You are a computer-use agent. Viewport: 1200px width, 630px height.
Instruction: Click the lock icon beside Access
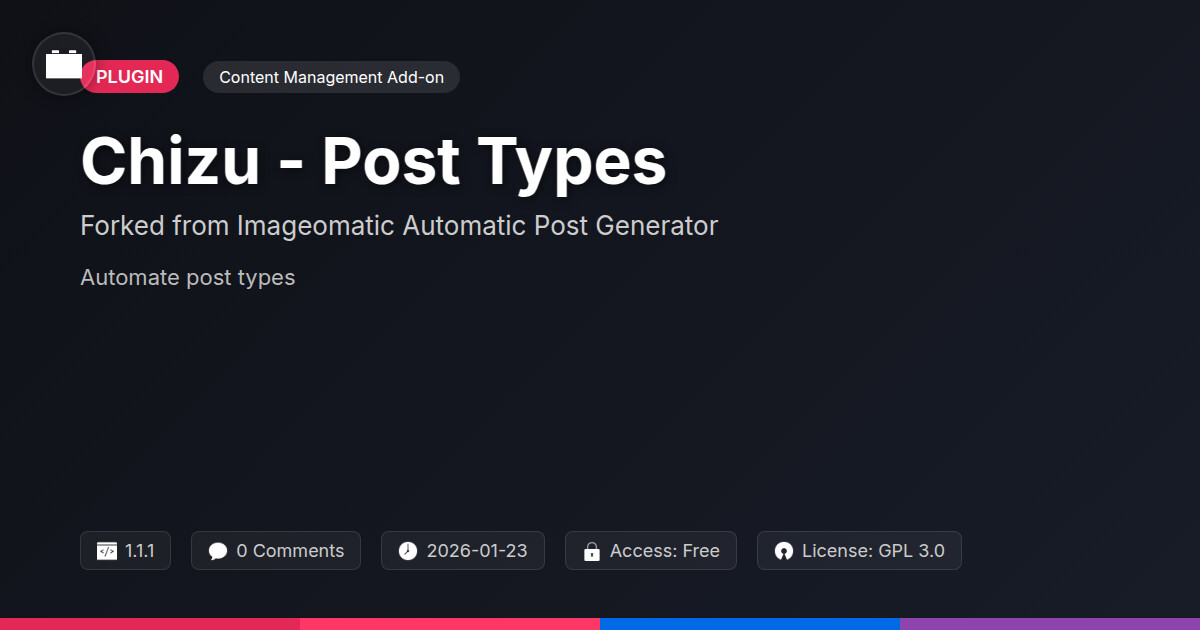(x=591, y=551)
